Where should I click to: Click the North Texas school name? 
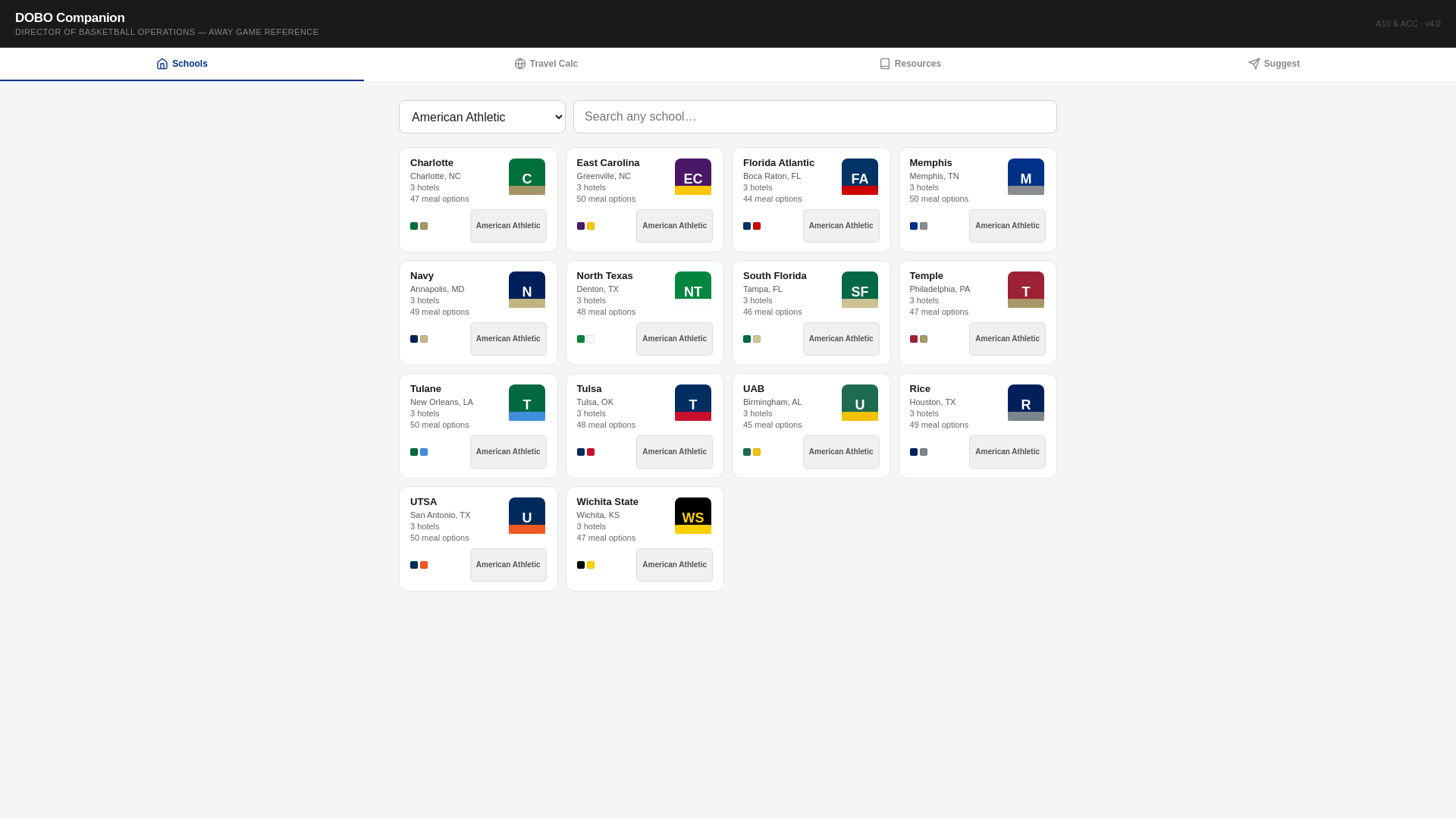[604, 276]
